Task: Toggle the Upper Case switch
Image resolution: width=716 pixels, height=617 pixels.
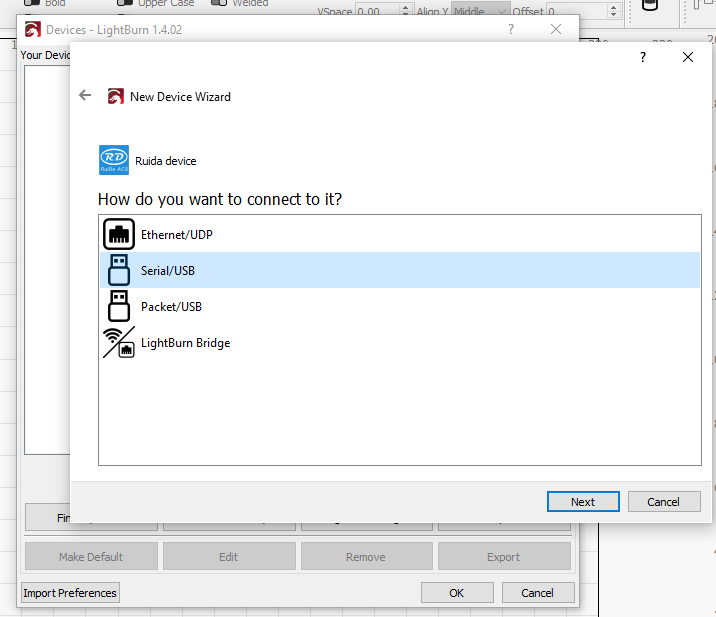Action: point(125,3)
